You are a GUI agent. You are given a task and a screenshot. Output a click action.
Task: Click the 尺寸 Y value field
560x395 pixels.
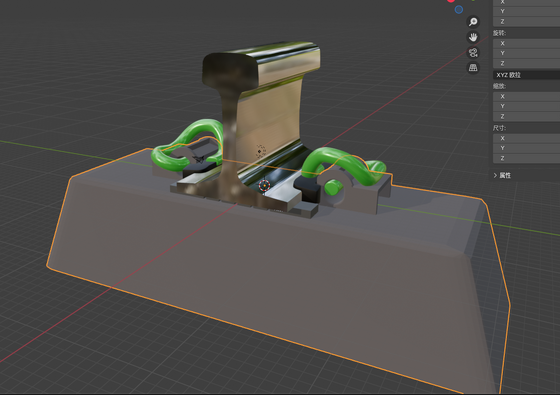pyautogui.click(x=526, y=148)
